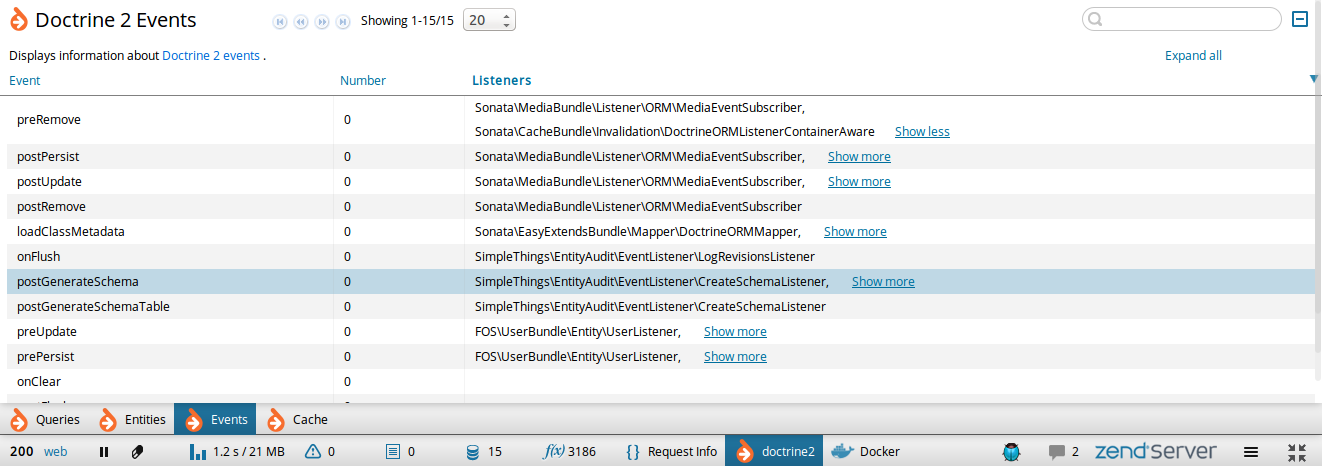The image size is (1322, 466).
Task: Click the 200 status code
Action: [22, 451]
